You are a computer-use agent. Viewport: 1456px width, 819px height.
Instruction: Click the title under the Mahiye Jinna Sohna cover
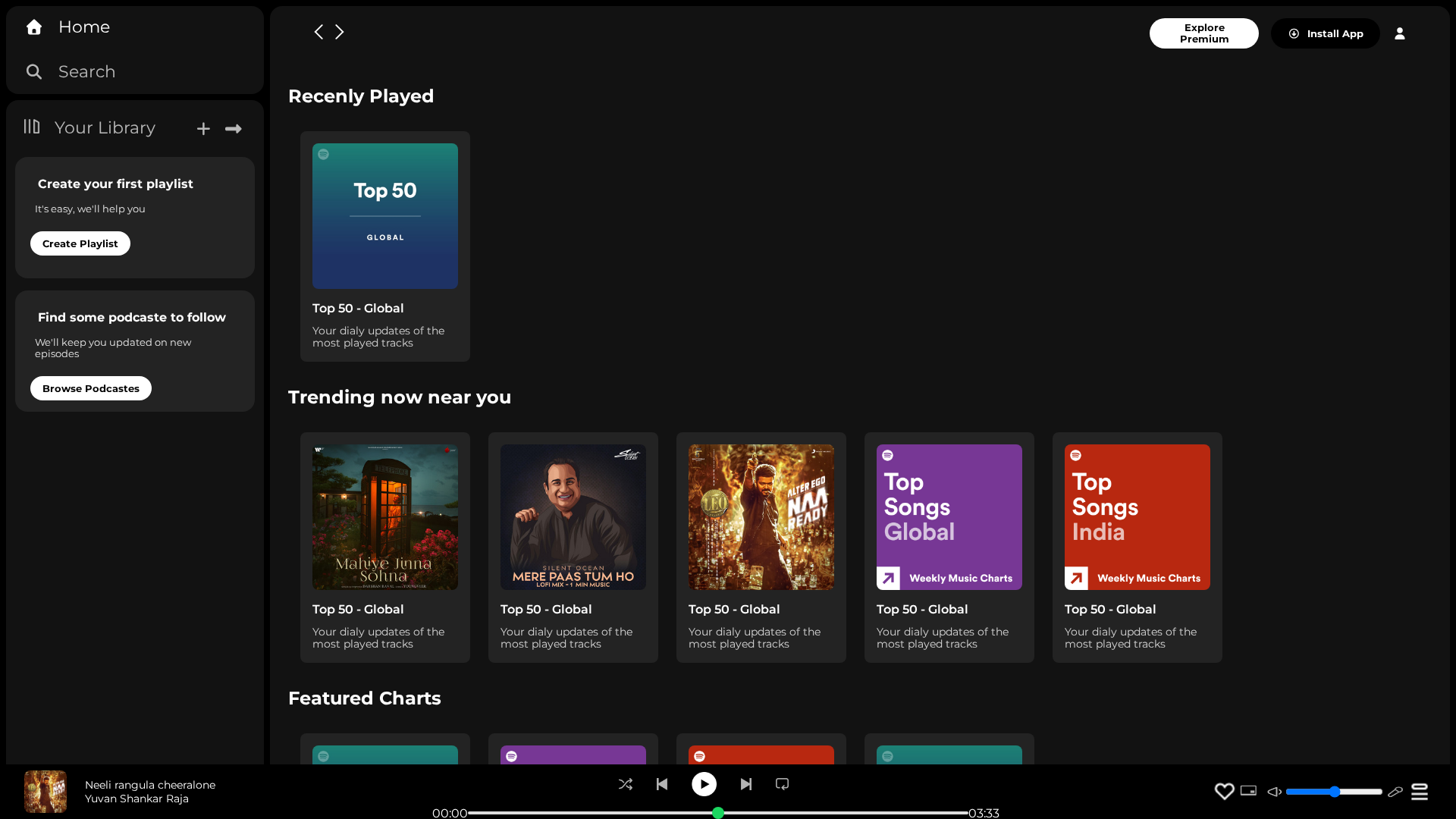click(358, 610)
